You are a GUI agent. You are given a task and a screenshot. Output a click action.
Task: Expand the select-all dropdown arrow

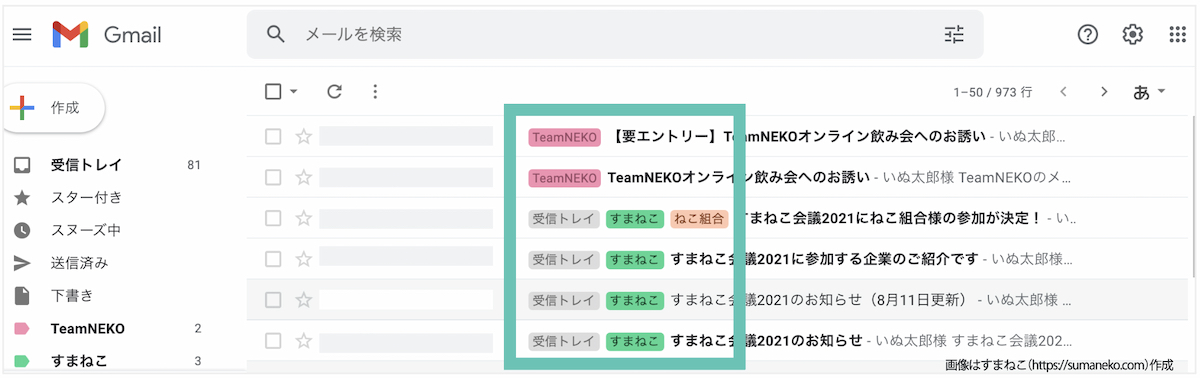pos(294,92)
